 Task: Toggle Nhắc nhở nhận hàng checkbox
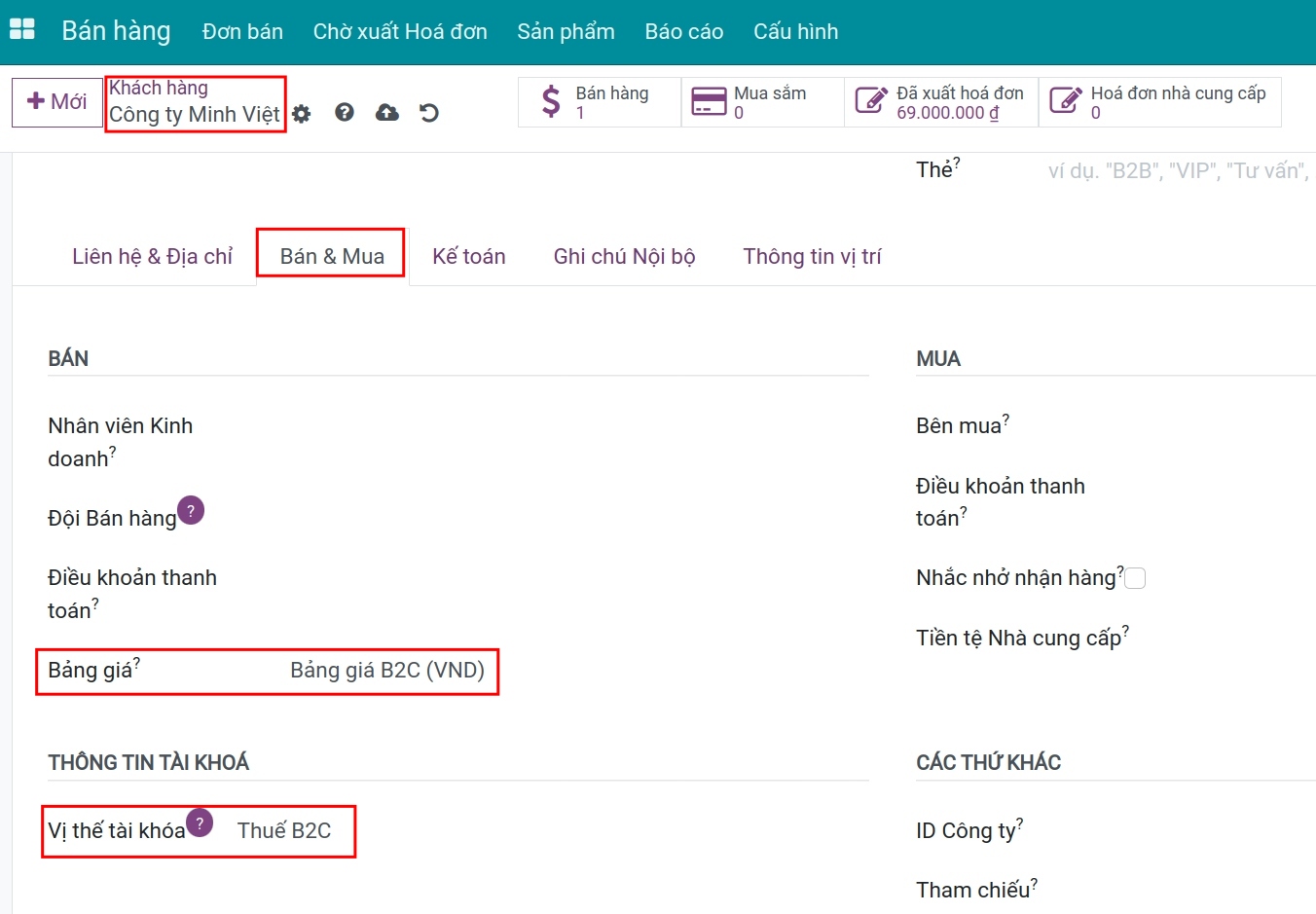click(1135, 578)
